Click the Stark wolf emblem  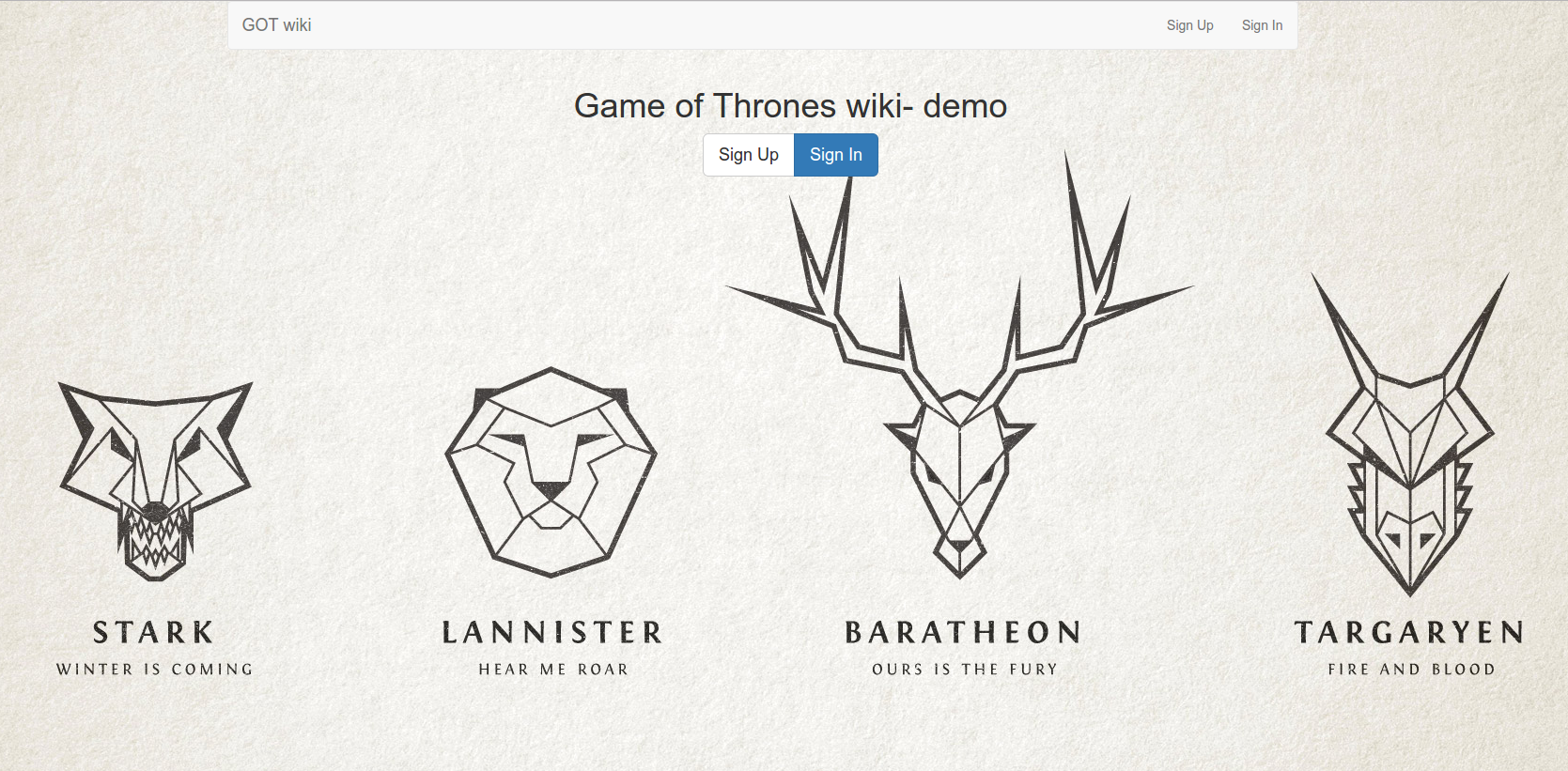tap(156, 481)
